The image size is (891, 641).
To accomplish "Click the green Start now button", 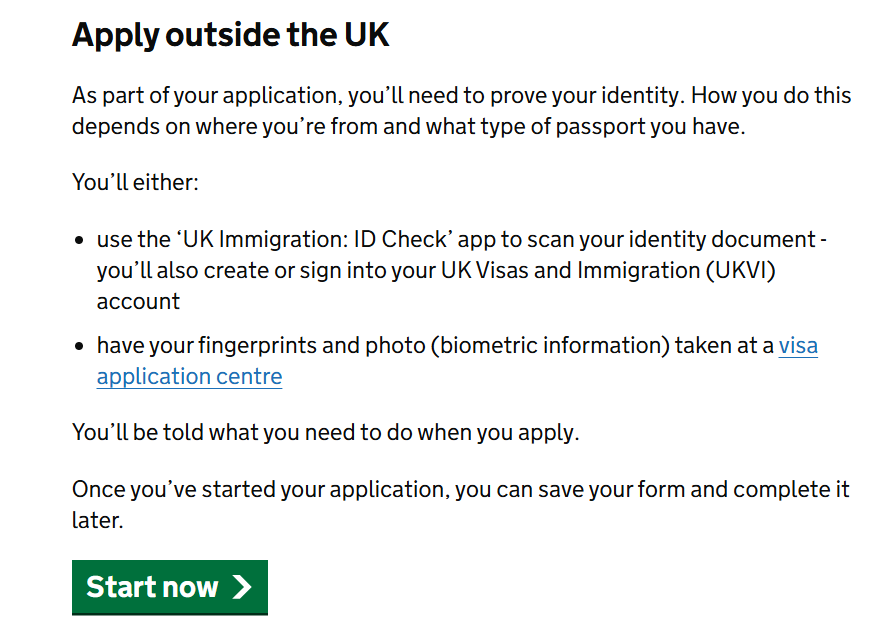I will click(x=169, y=587).
